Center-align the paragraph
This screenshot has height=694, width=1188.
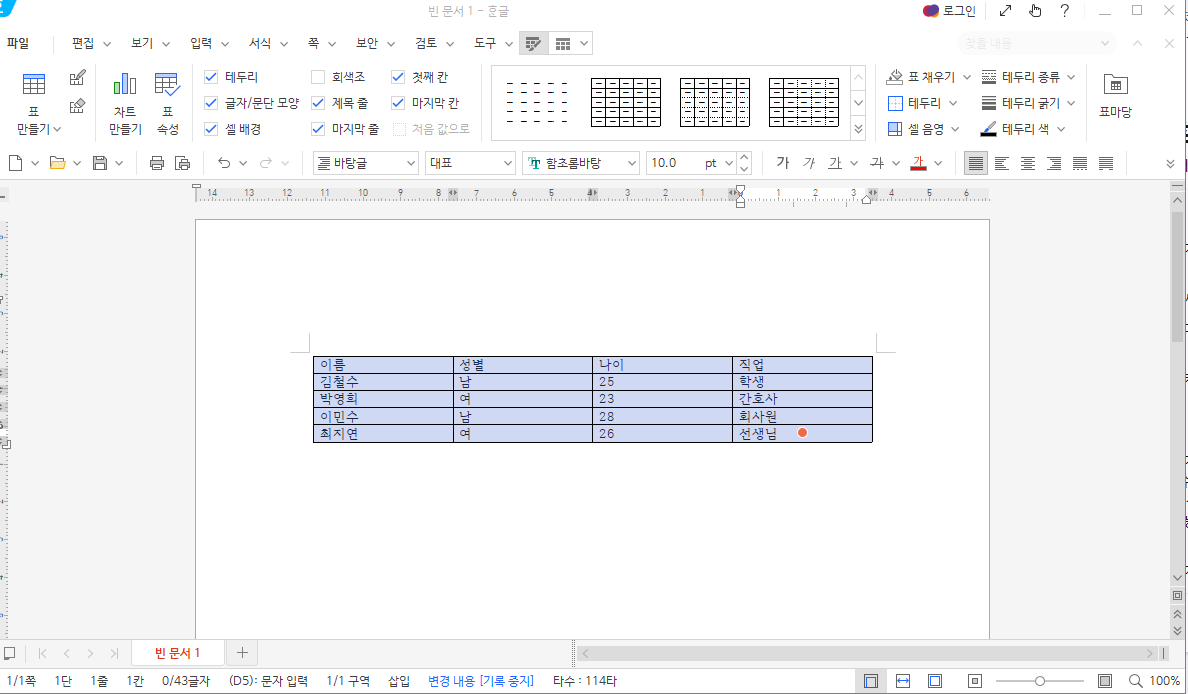pos(1027,163)
